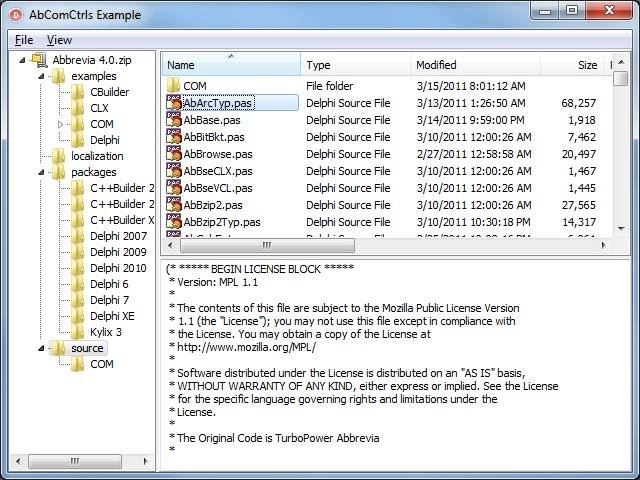Maximize the AbComCtrls Example window
This screenshot has width=640, height=480.
click(x=572, y=11)
